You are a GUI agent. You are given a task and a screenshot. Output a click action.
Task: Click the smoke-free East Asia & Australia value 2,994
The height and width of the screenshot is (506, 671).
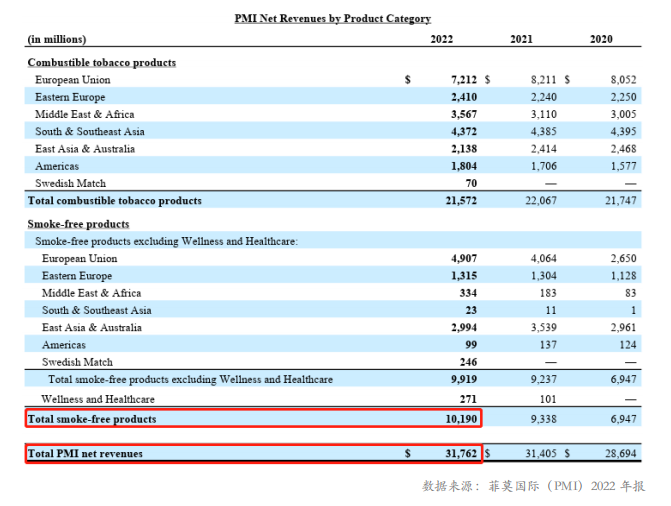point(464,327)
